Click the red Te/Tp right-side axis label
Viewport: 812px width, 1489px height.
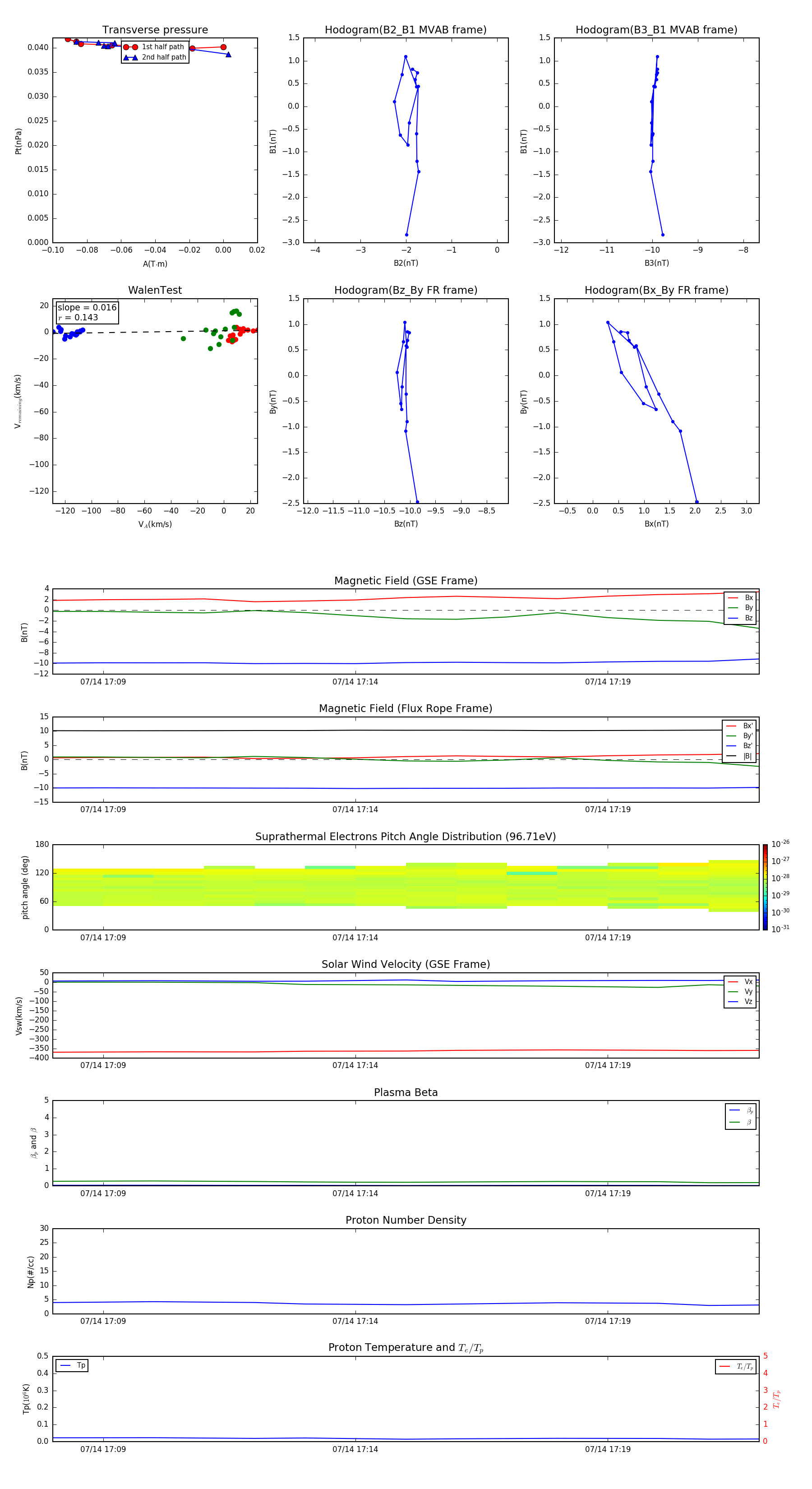coord(776,1399)
